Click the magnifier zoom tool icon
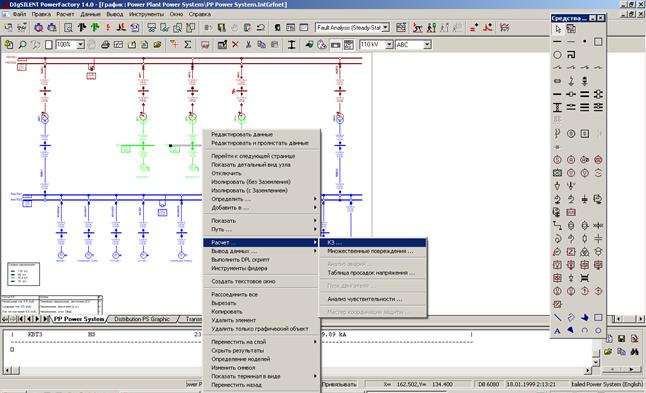The height and width of the screenshot is (393, 646). coord(22,44)
